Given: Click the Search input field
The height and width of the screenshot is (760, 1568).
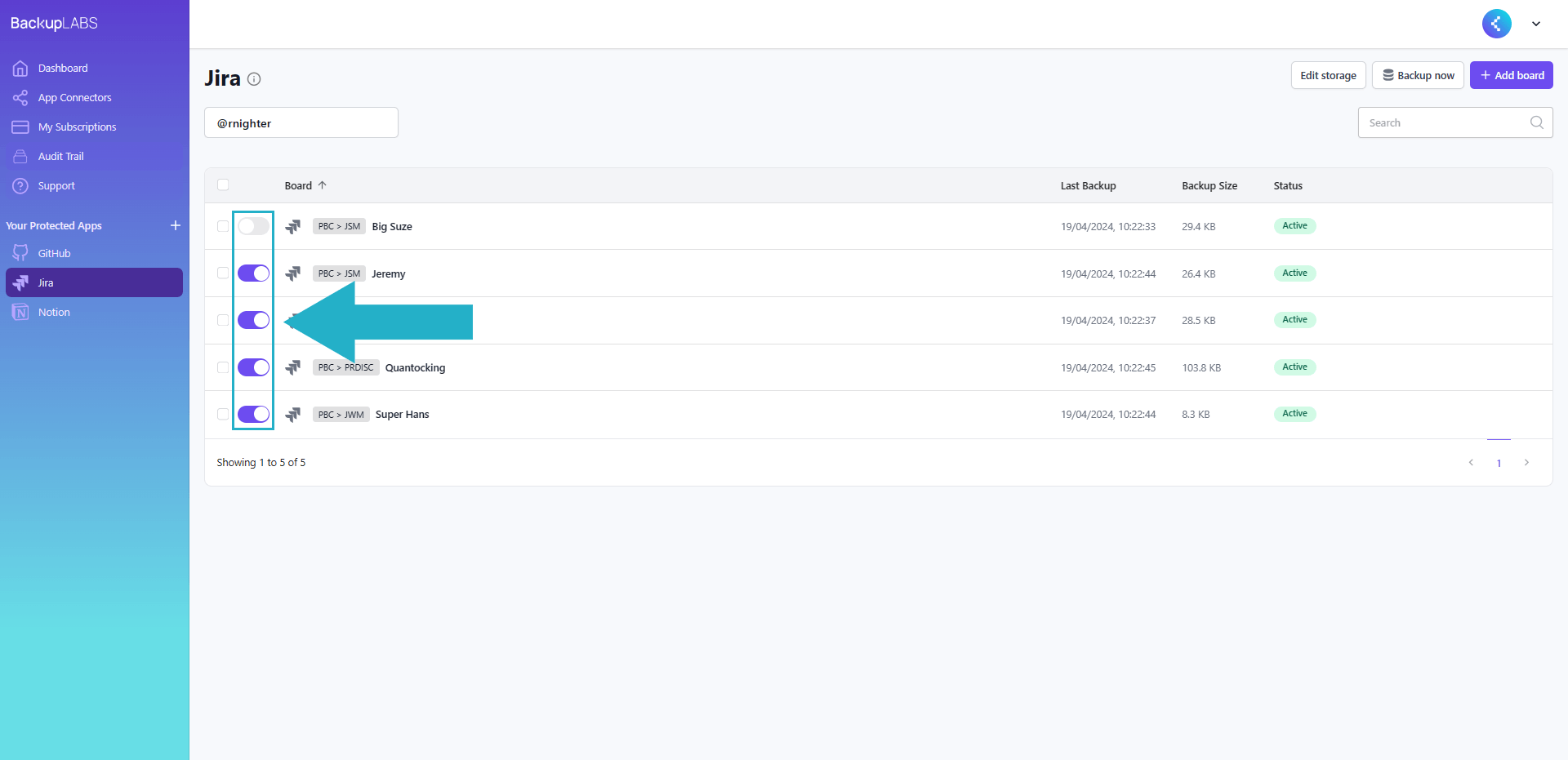Looking at the screenshot, I should pos(1455,122).
